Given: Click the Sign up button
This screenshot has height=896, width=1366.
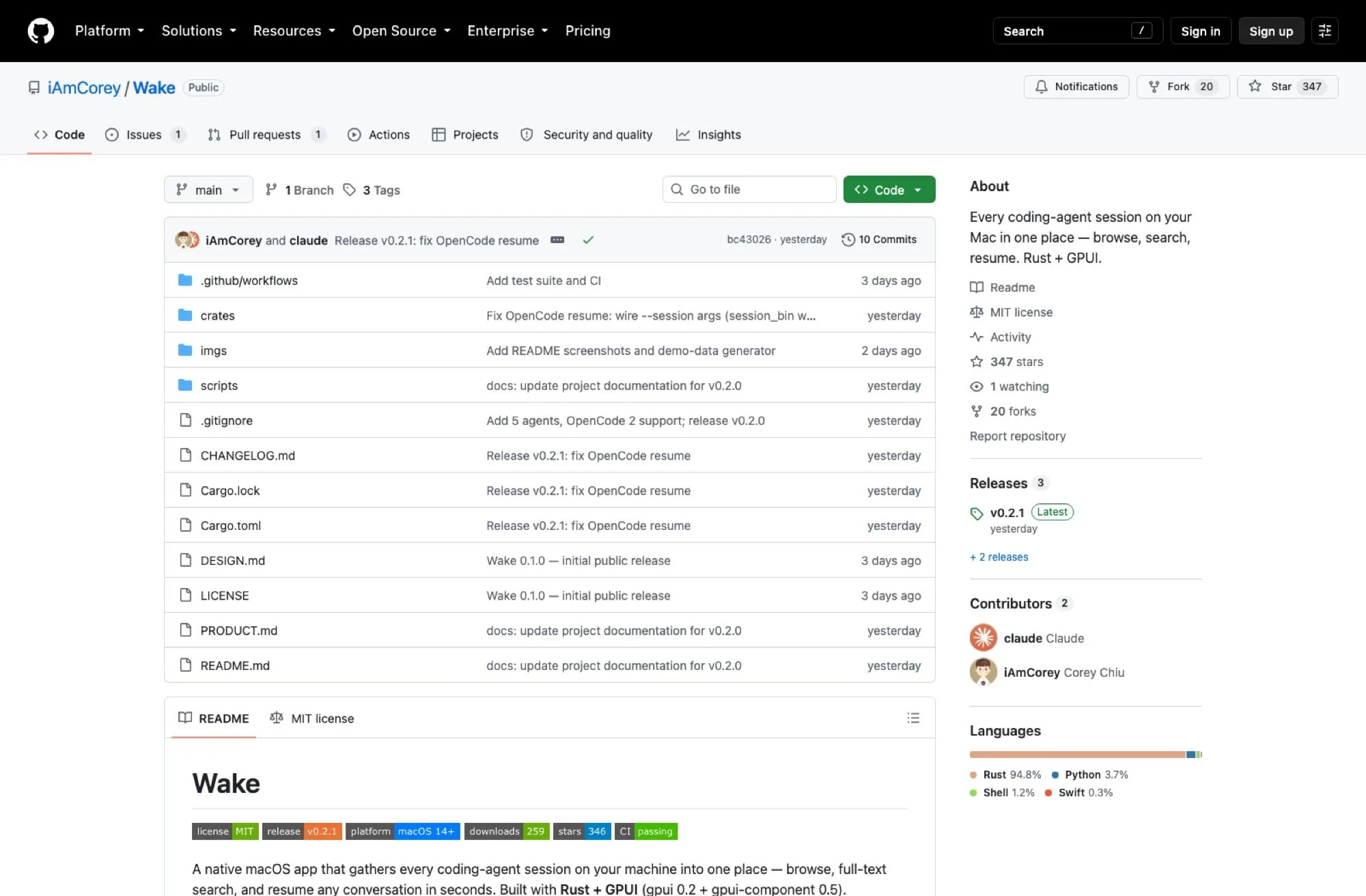Looking at the screenshot, I should [1271, 31].
